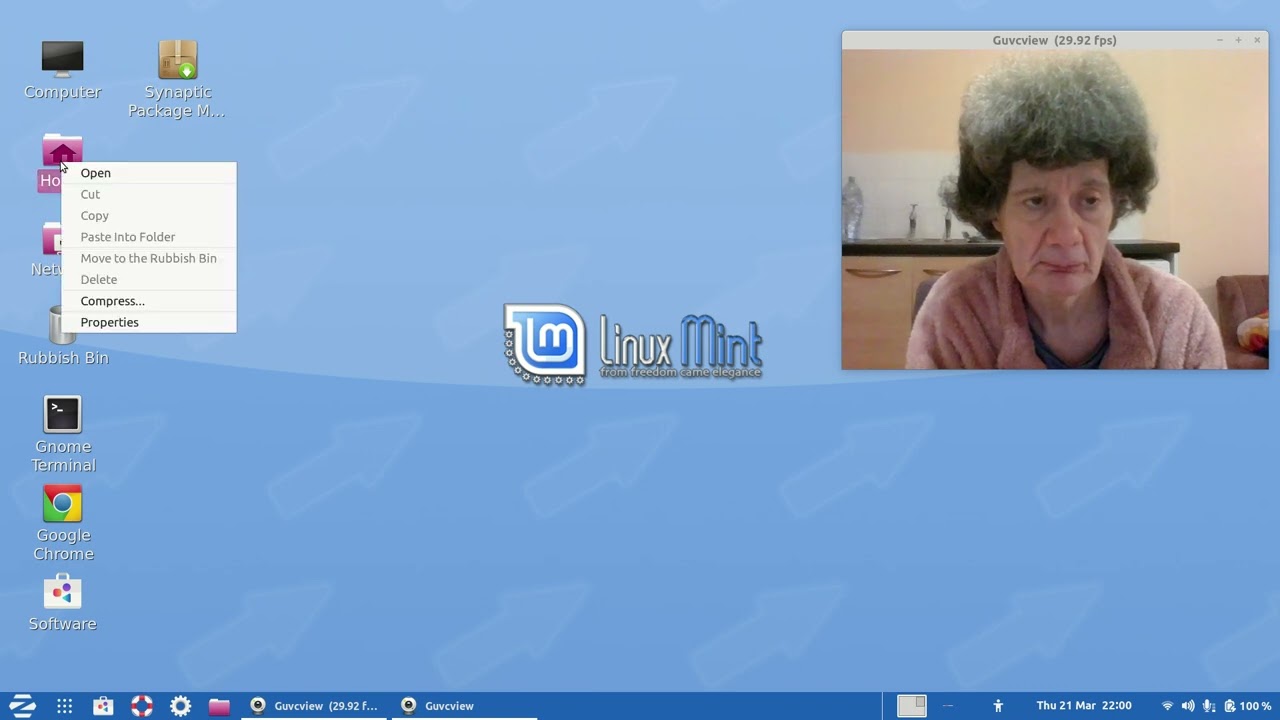
Task: Click the lifebuoy help icon in the taskbar
Action: click(x=142, y=706)
